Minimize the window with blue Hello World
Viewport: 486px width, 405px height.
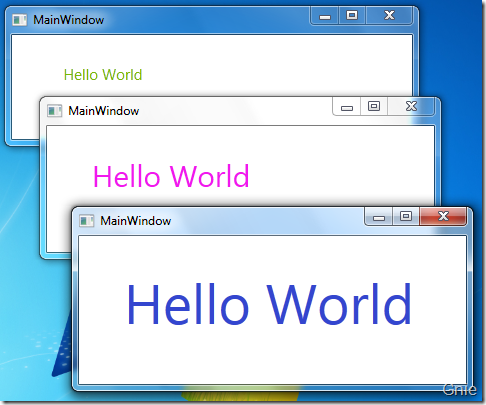point(379,216)
